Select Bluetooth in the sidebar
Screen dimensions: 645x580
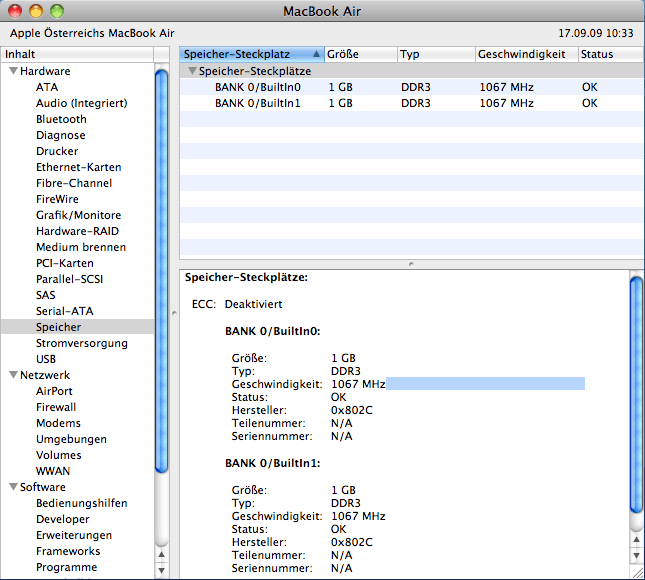(61, 119)
